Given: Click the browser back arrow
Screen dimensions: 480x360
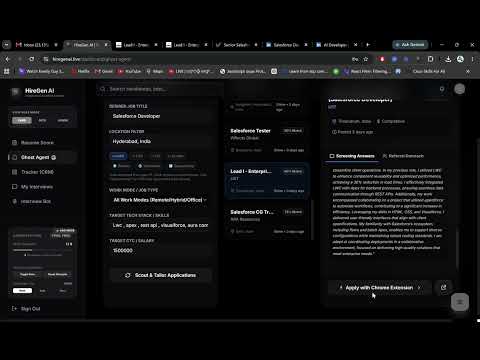Looking at the screenshot, I should 8,59.
